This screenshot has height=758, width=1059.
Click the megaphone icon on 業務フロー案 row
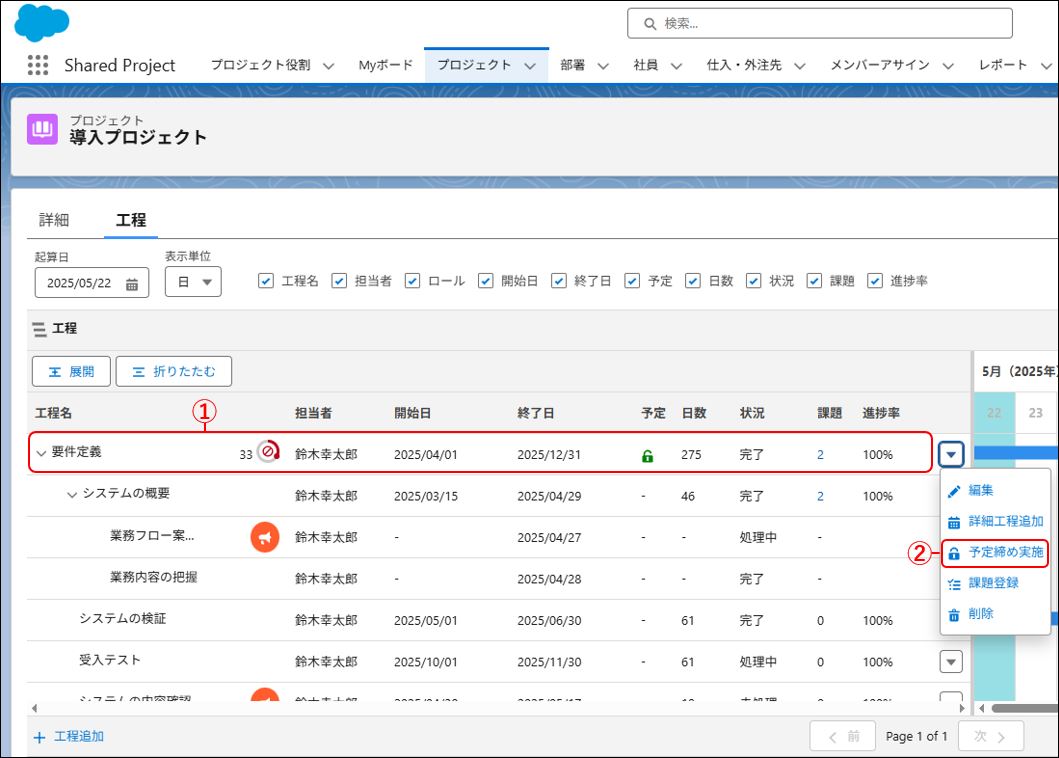(265, 537)
